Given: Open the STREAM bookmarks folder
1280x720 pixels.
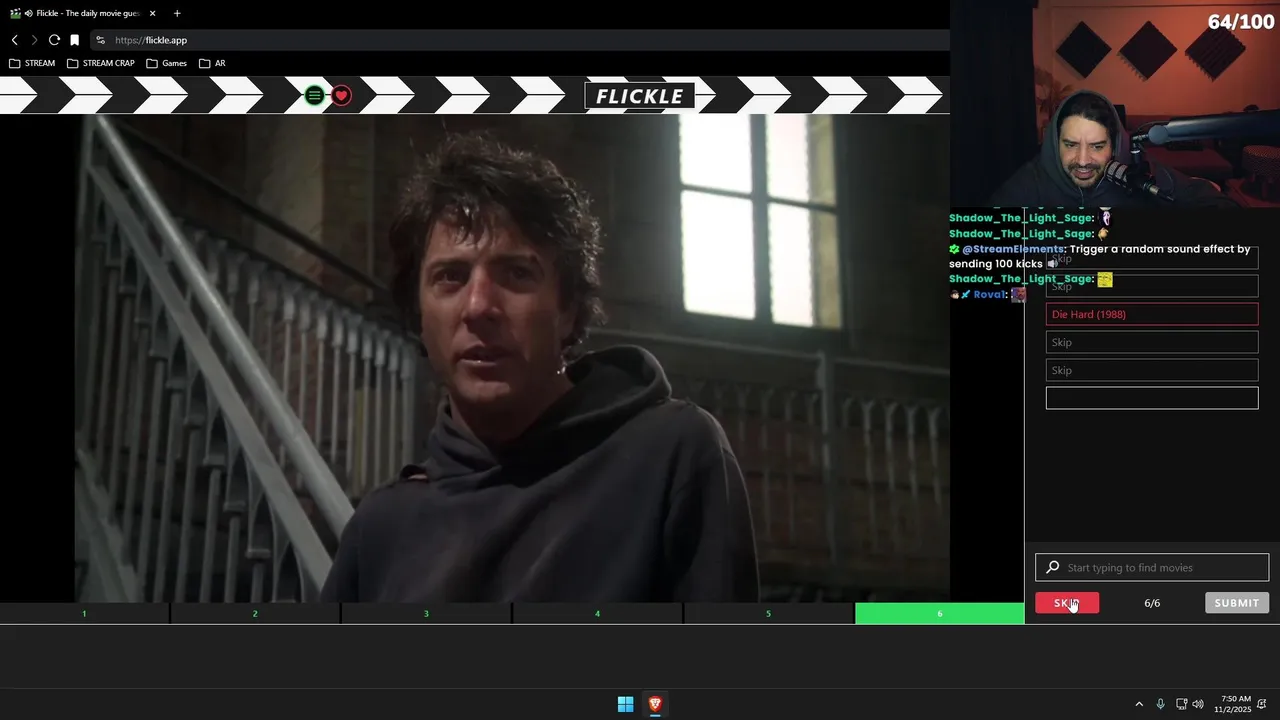Looking at the screenshot, I should [x=32, y=63].
